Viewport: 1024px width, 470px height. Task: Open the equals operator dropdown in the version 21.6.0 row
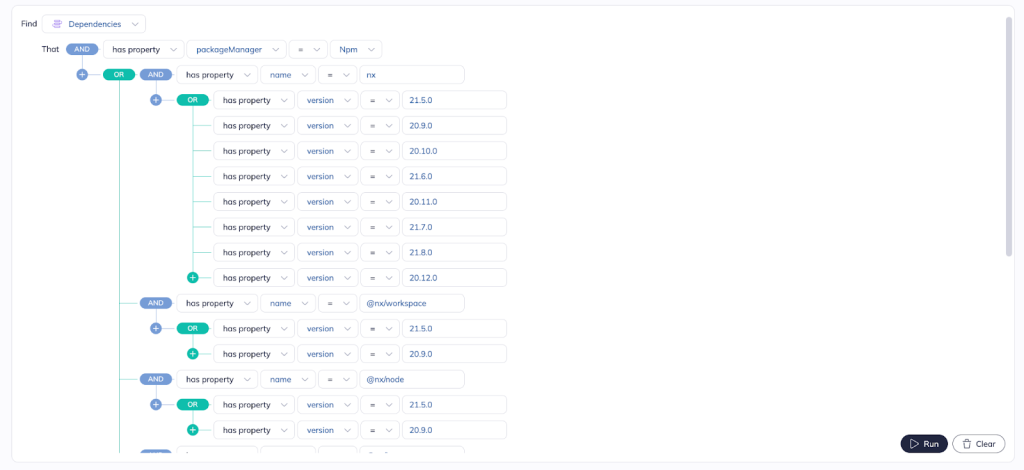[378, 176]
